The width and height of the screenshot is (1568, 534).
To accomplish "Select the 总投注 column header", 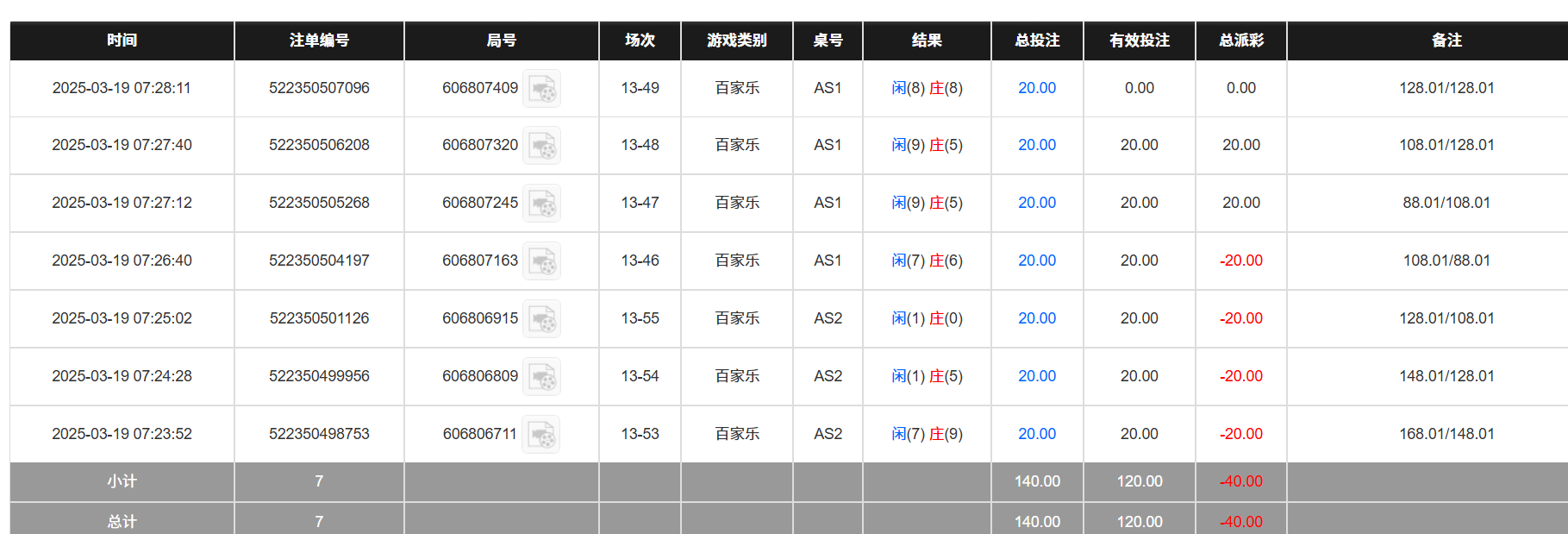I will click(1036, 41).
